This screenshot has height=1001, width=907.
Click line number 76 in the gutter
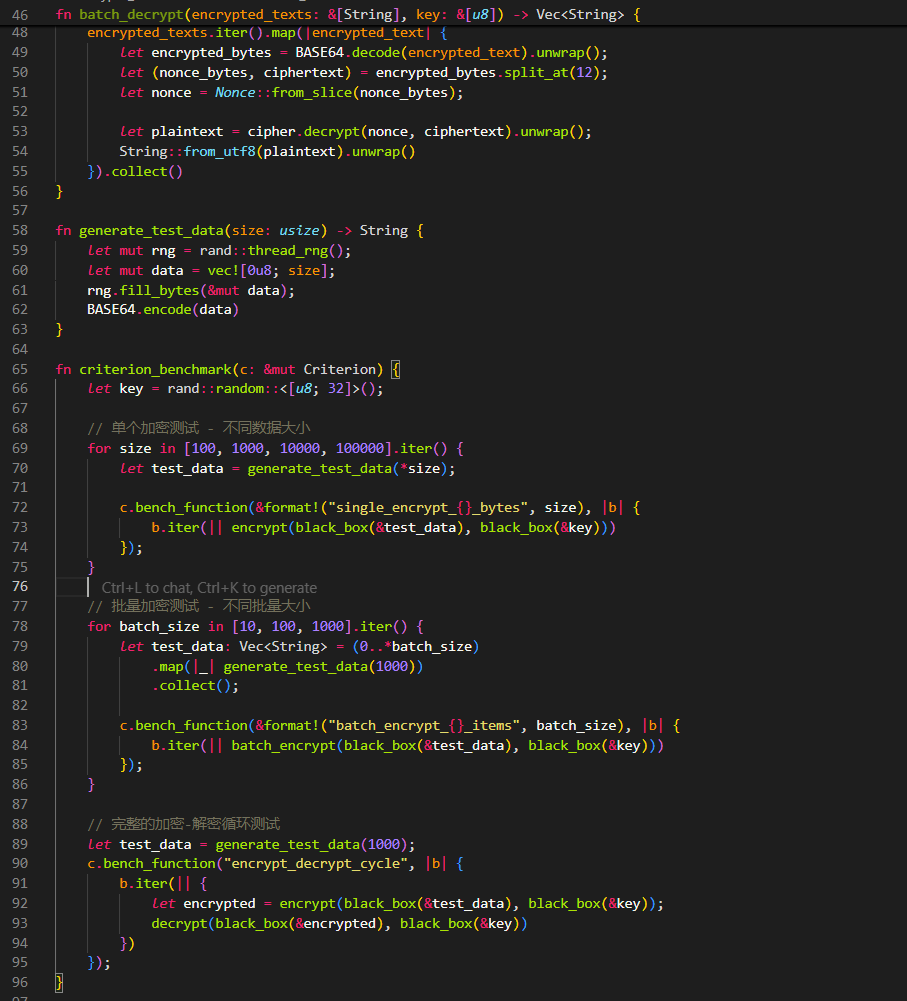(x=20, y=586)
